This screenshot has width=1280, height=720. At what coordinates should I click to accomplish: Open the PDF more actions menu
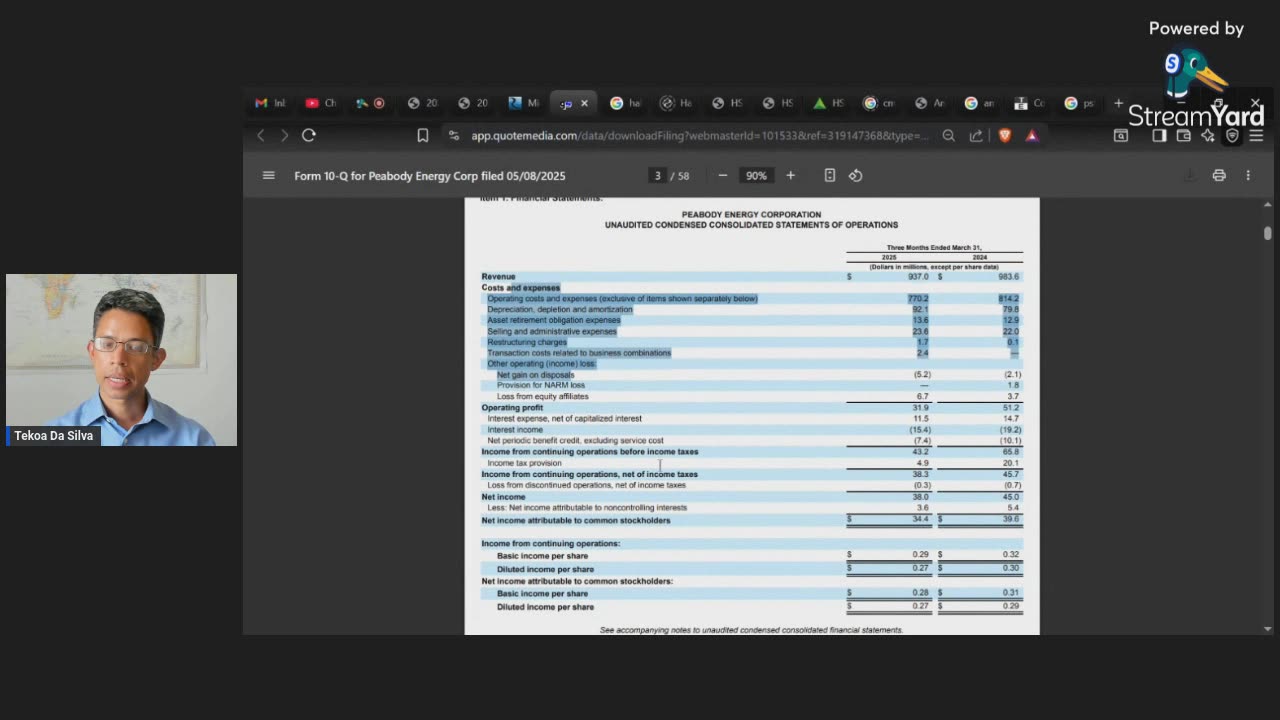coord(1248,175)
